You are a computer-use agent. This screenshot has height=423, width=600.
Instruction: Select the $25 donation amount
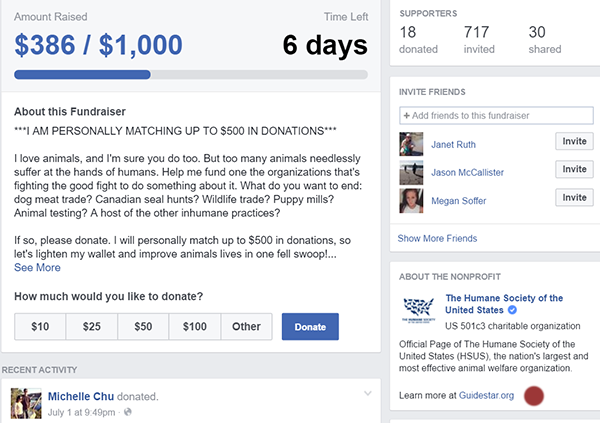(92, 327)
